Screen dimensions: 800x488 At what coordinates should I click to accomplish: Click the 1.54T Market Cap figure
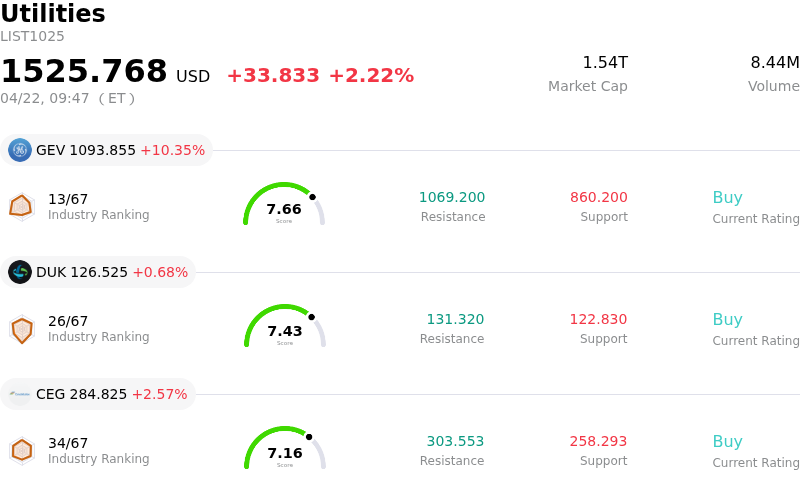pyautogui.click(x=605, y=63)
